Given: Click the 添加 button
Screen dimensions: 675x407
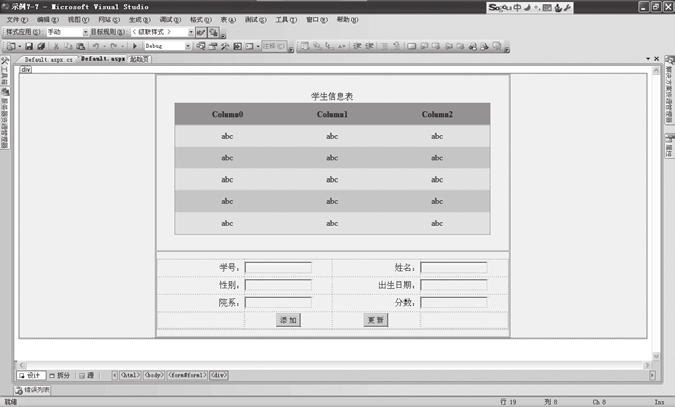Looking at the screenshot, I should [x=288, y=320].
